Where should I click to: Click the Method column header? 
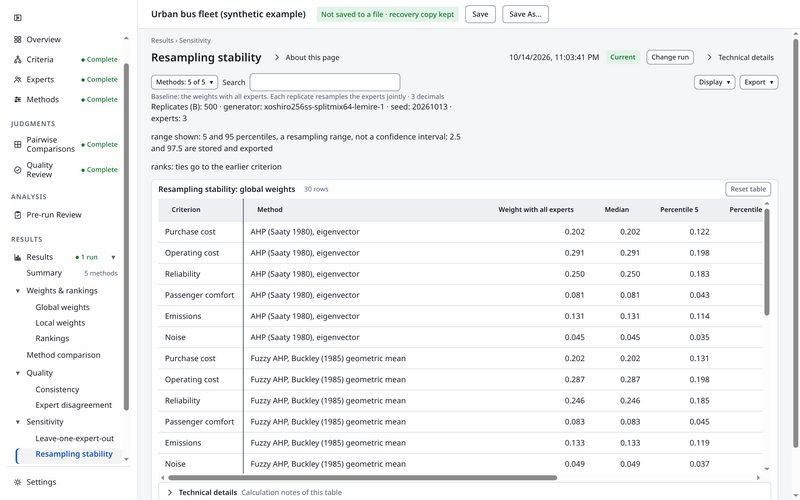270,210
